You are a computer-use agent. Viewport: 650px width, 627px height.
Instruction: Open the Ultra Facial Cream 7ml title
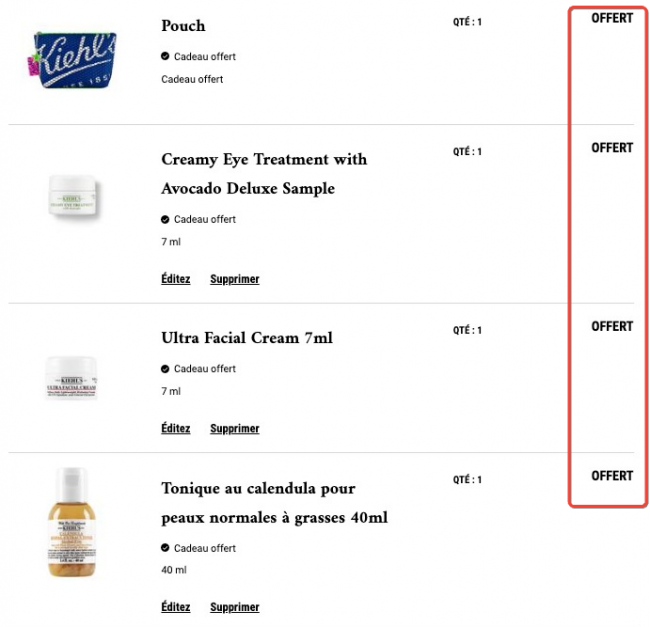tap(247, 338)
